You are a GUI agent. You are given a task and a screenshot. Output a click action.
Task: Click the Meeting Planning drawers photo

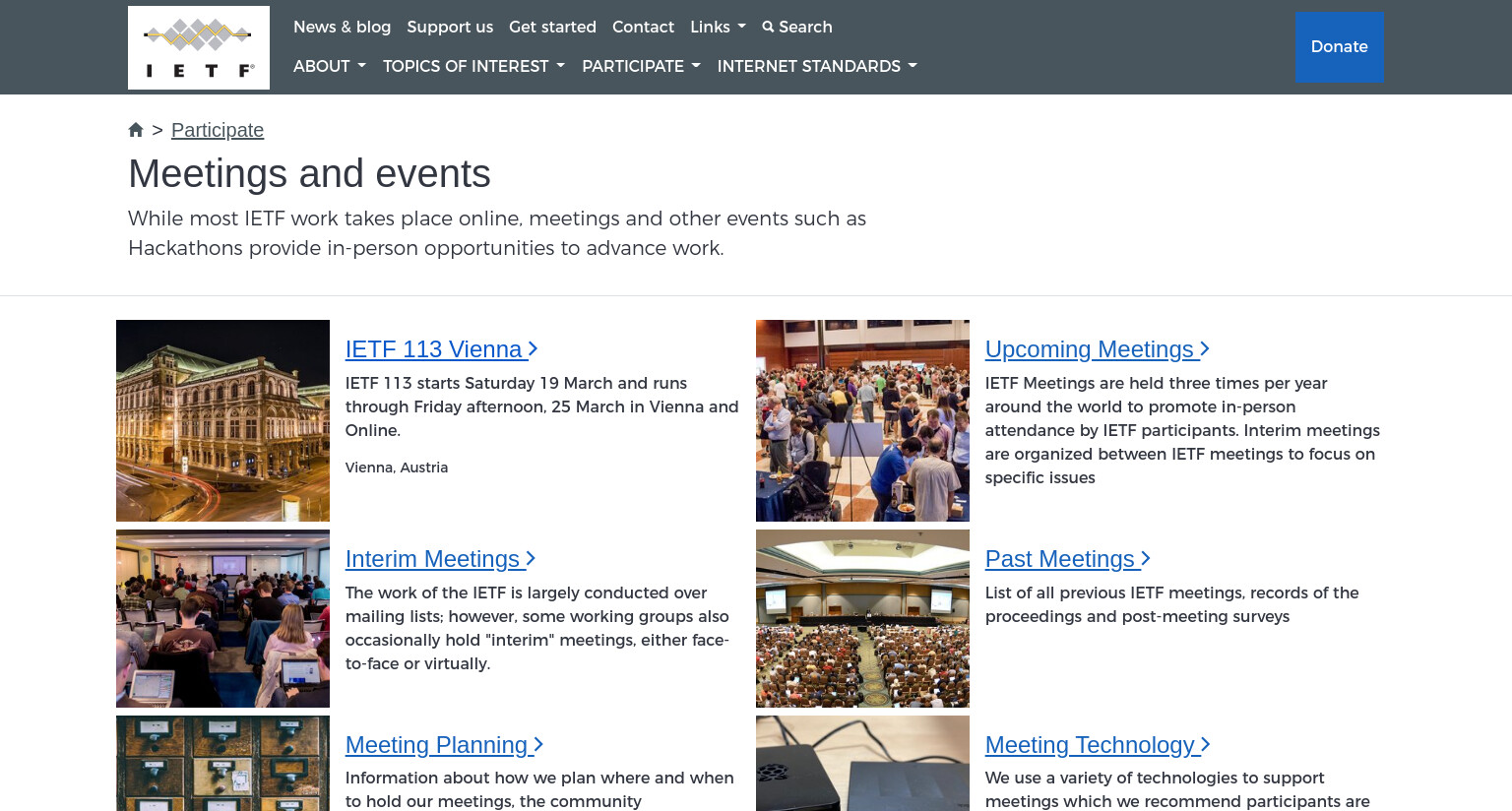coord(222,764)
